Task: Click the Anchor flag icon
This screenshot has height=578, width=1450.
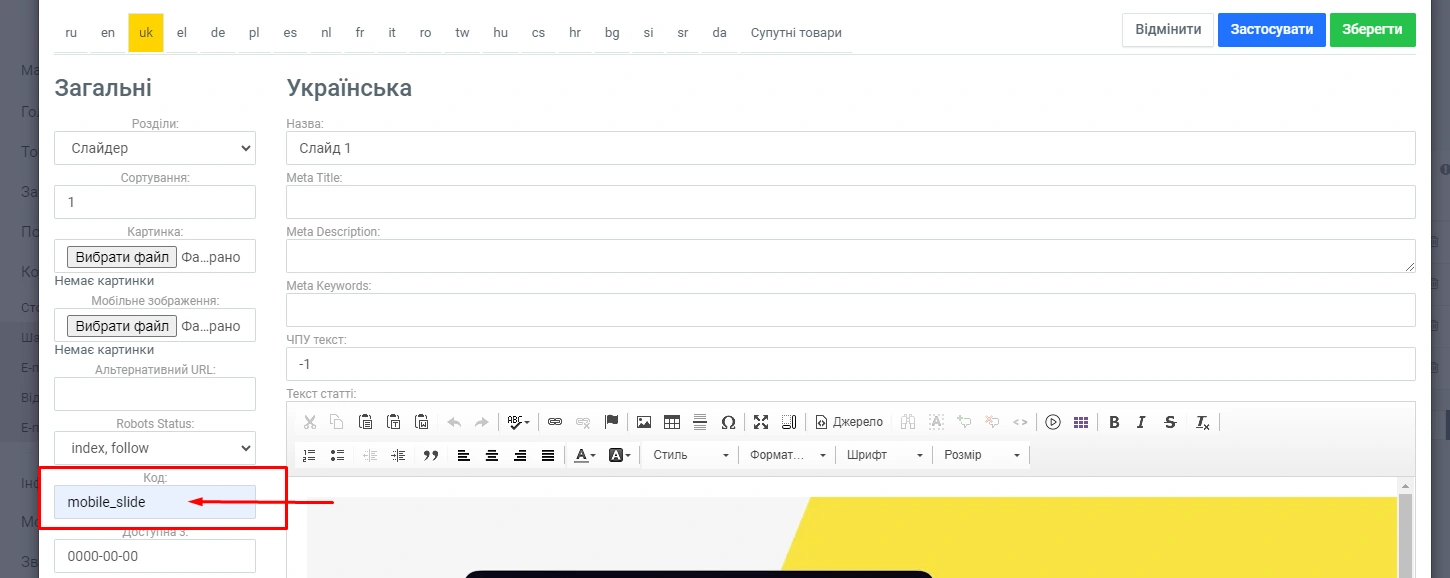Action: tap(611, 422)
